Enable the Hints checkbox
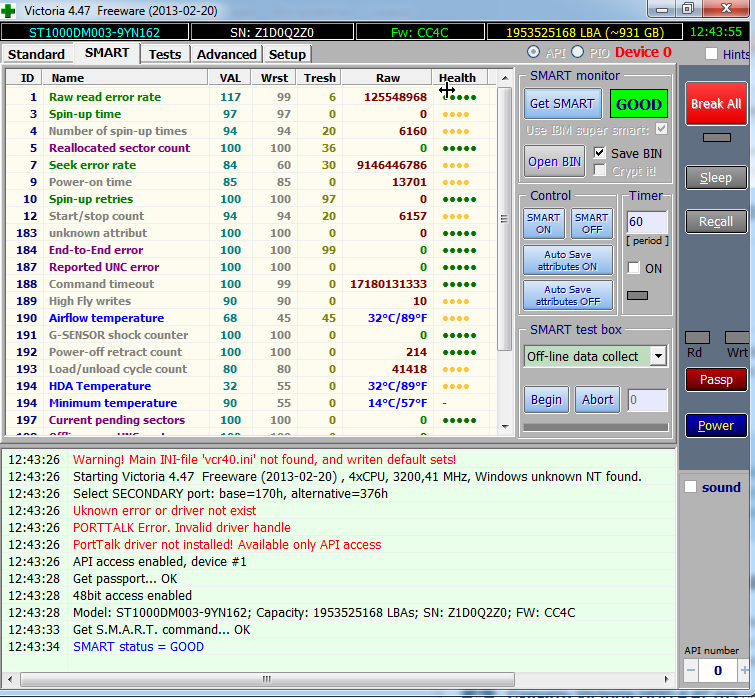 711,53
